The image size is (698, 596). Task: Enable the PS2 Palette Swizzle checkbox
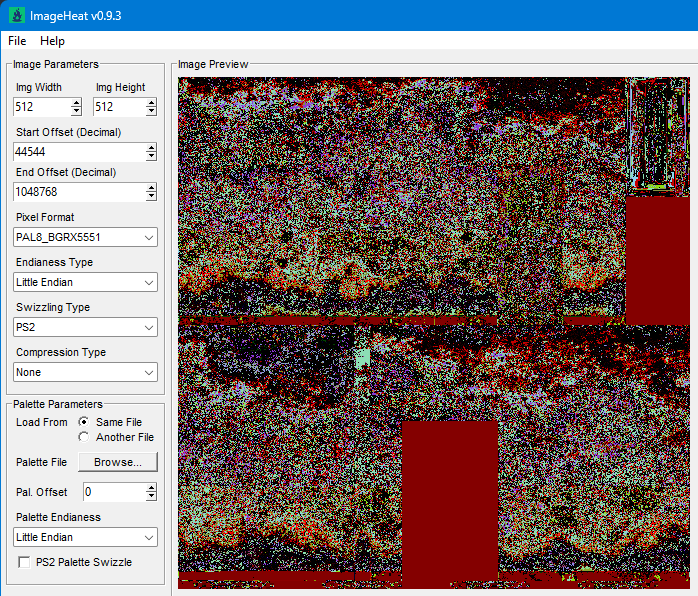click(24, 562)
